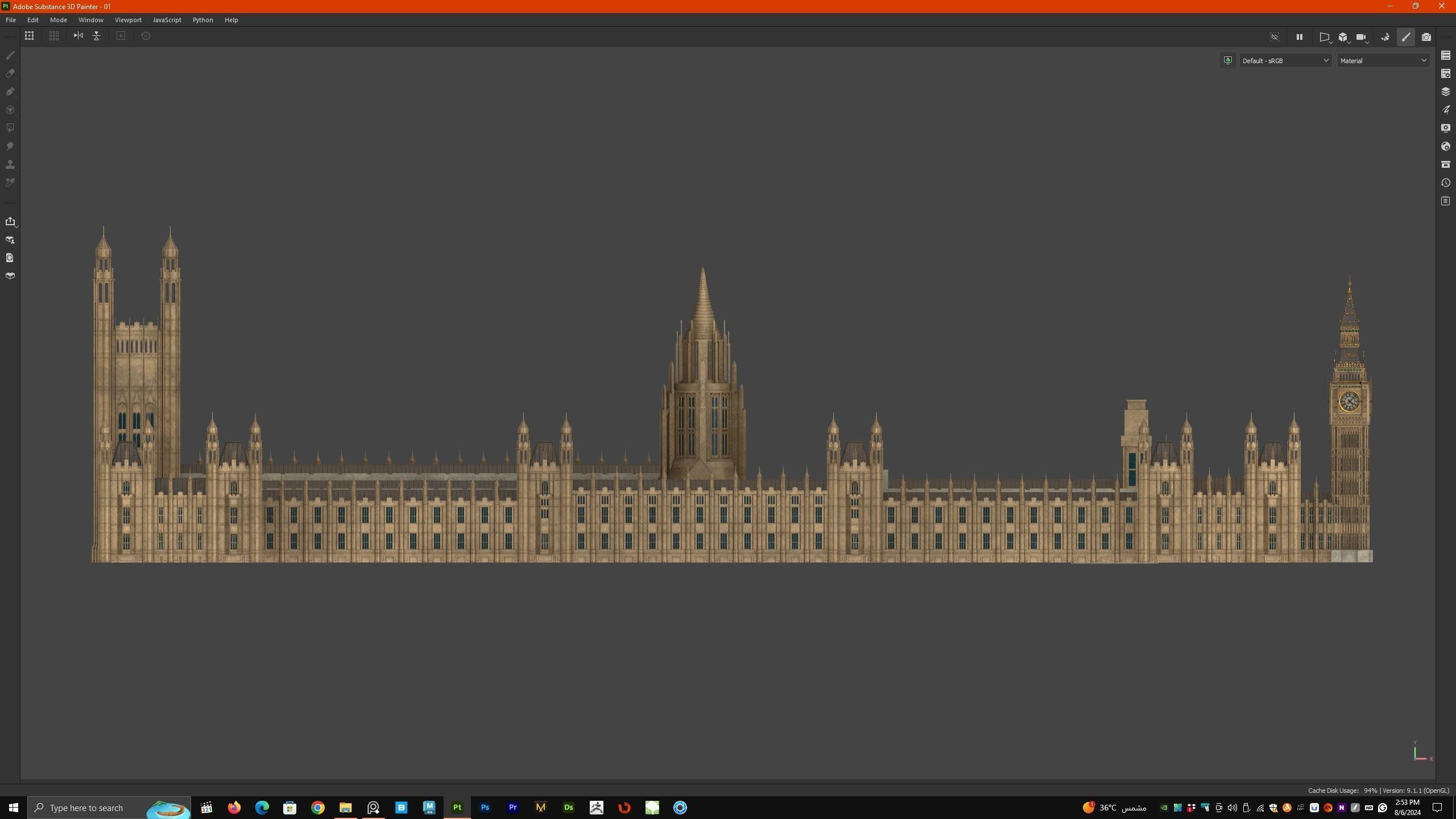Toggle the rotate environment lighting icon
The height and width of the screenshot is (819, 1456).
point(1385,37)
